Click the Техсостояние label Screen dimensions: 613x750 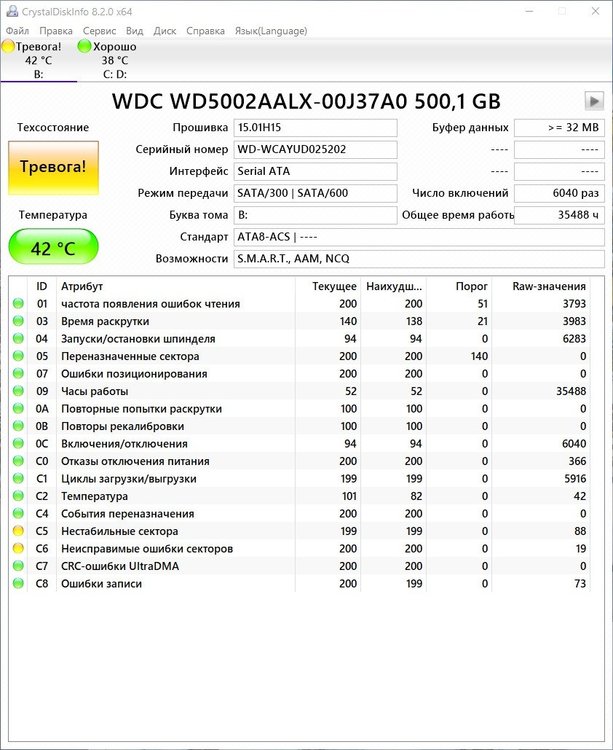[53, 127]
